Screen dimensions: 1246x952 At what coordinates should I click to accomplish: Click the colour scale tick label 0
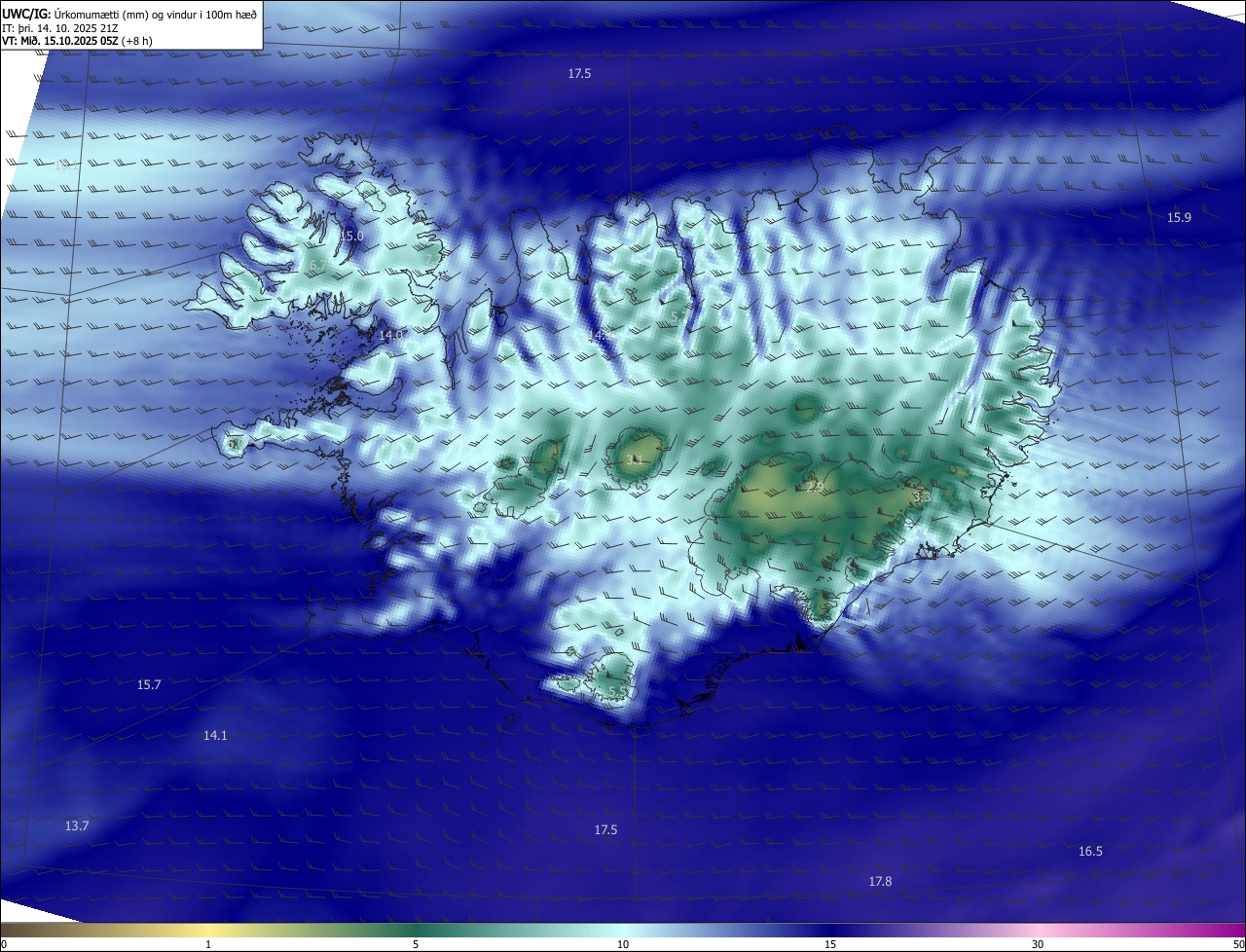(3, 944)
